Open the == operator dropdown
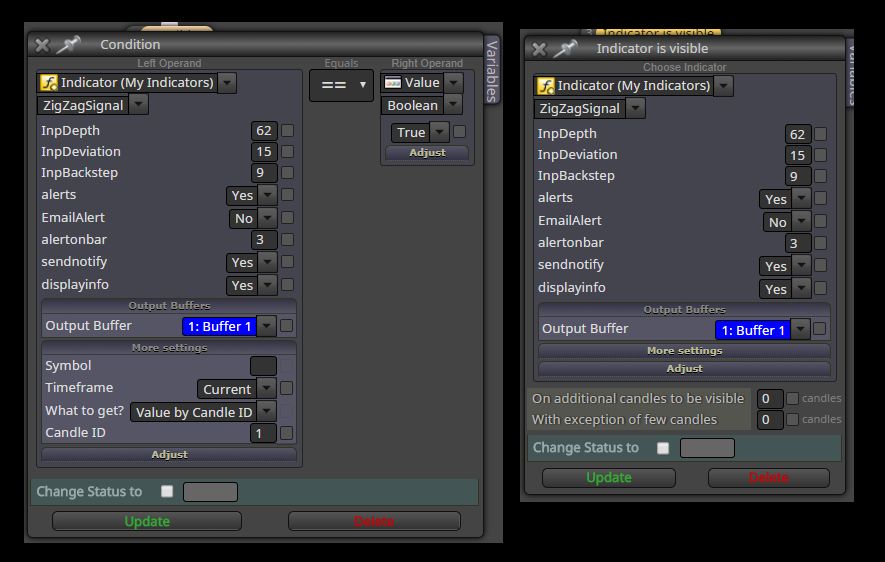Image resolution: width=885 pixels, height=562 pixels. coord(341,85)
